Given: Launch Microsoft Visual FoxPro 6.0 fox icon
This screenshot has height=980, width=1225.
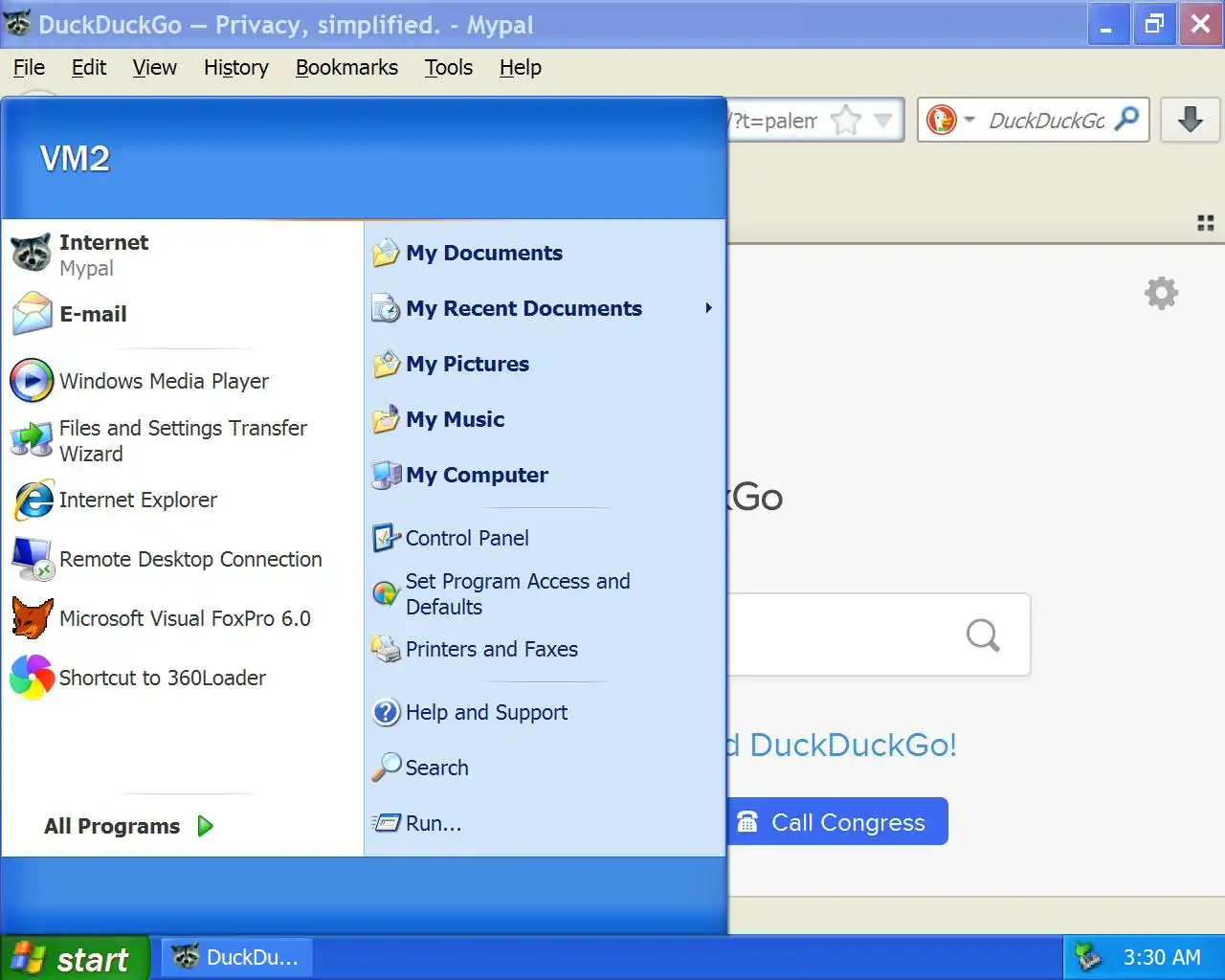Looking at the screenshot, I should click(31, 618).
